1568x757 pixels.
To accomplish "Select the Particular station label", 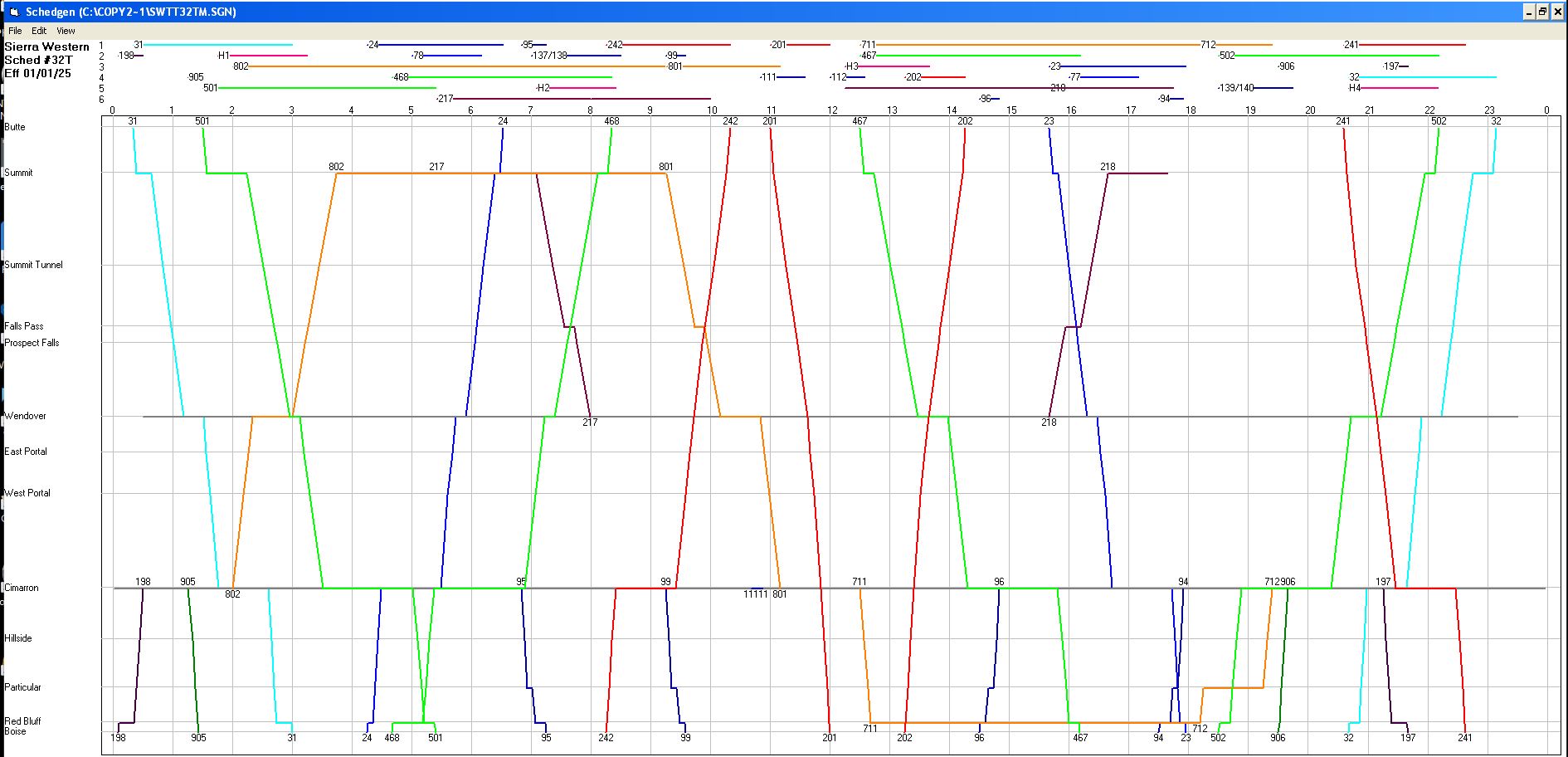I will [x=22, y=687].
